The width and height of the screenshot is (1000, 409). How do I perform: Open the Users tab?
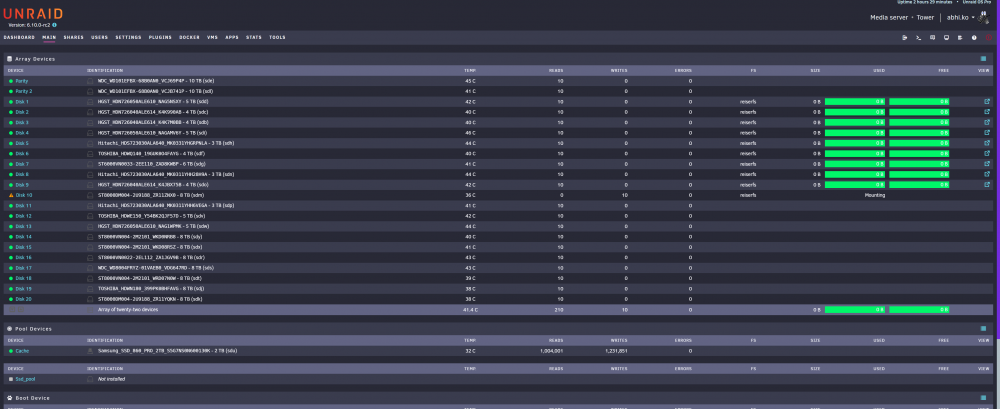click(x=99, y=38)
